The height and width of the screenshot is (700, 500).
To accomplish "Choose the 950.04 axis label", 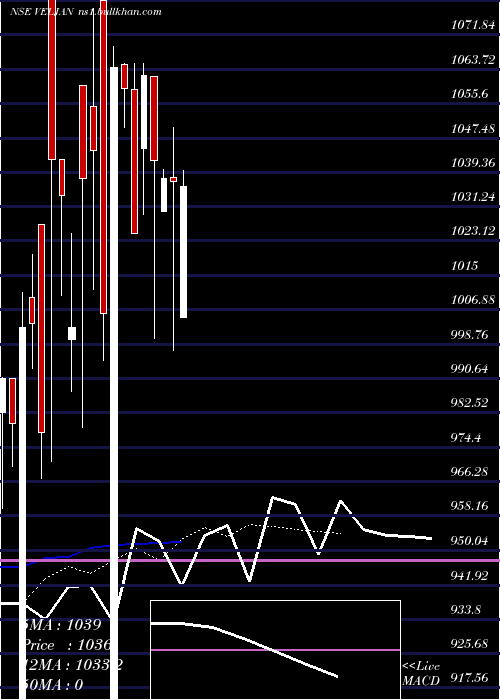I will [x=470, y=541].
